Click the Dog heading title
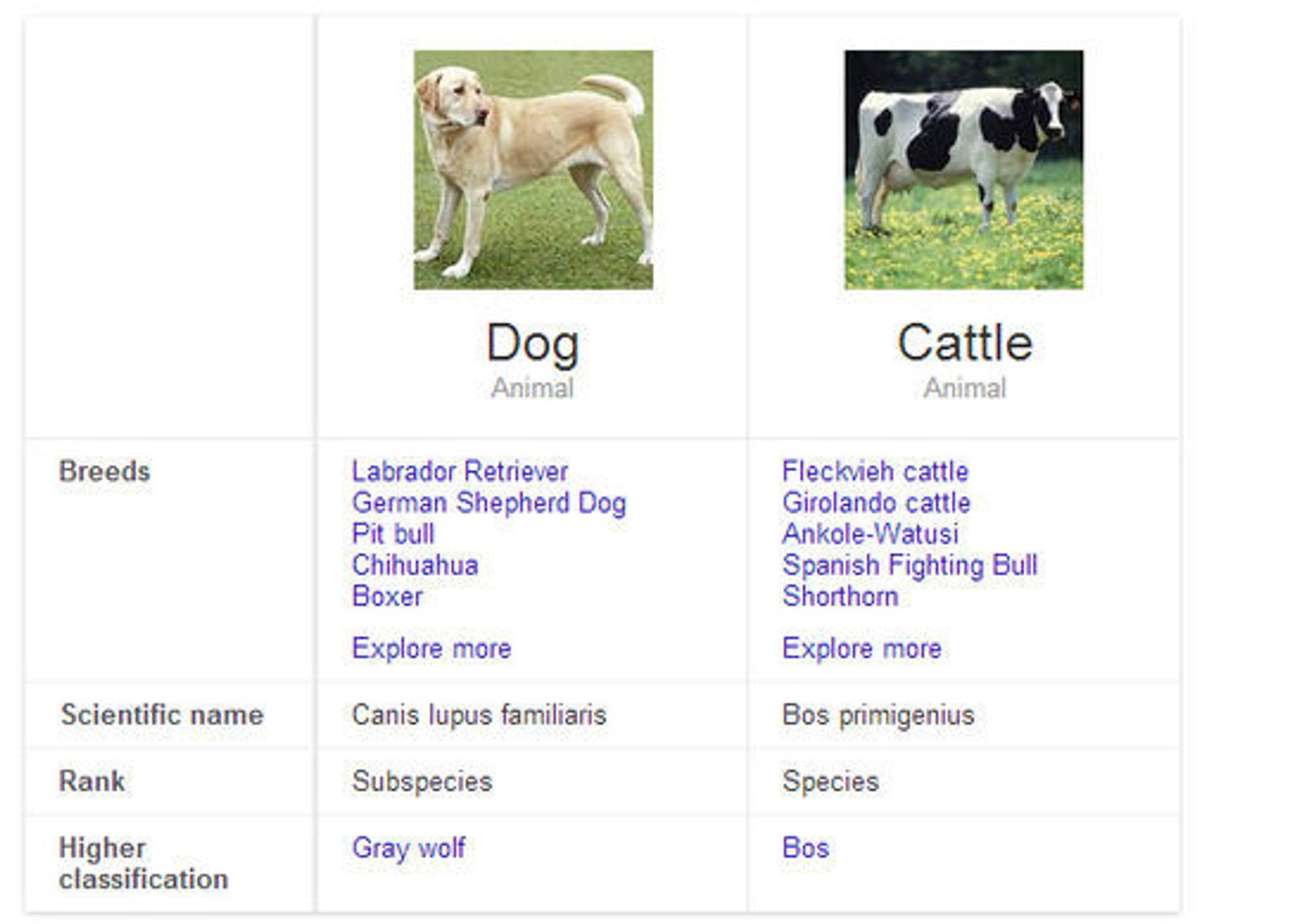 533,343
